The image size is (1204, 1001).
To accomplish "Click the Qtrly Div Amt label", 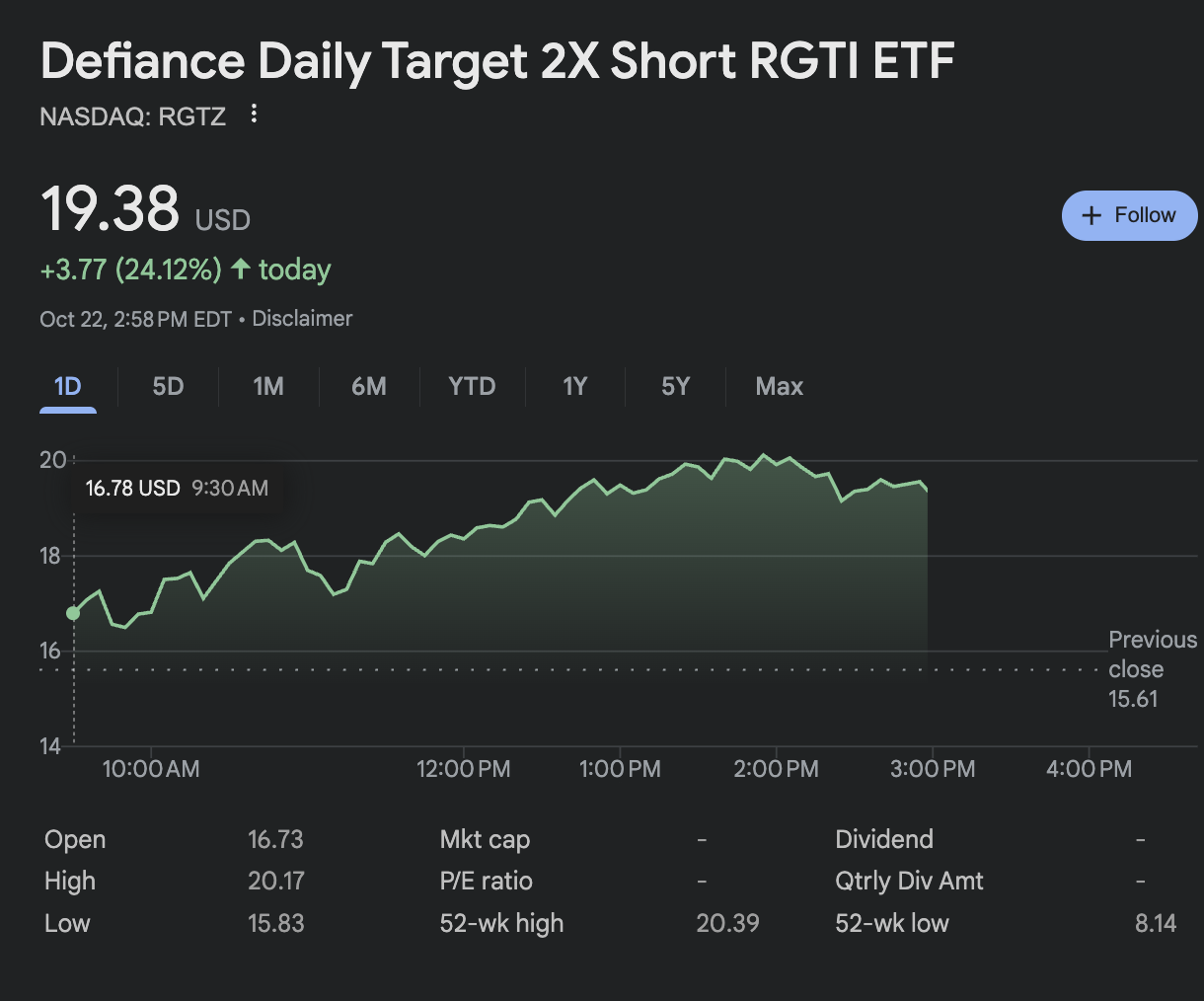I will point(909,881).
